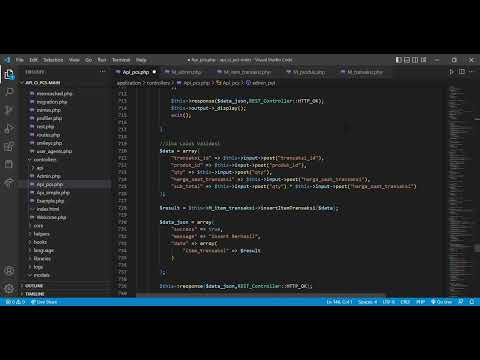This screenshot has width=480, height=360.
Task: Open the notifications bell in the status bar
Action: pyautogui.click(x=472, y=302)
